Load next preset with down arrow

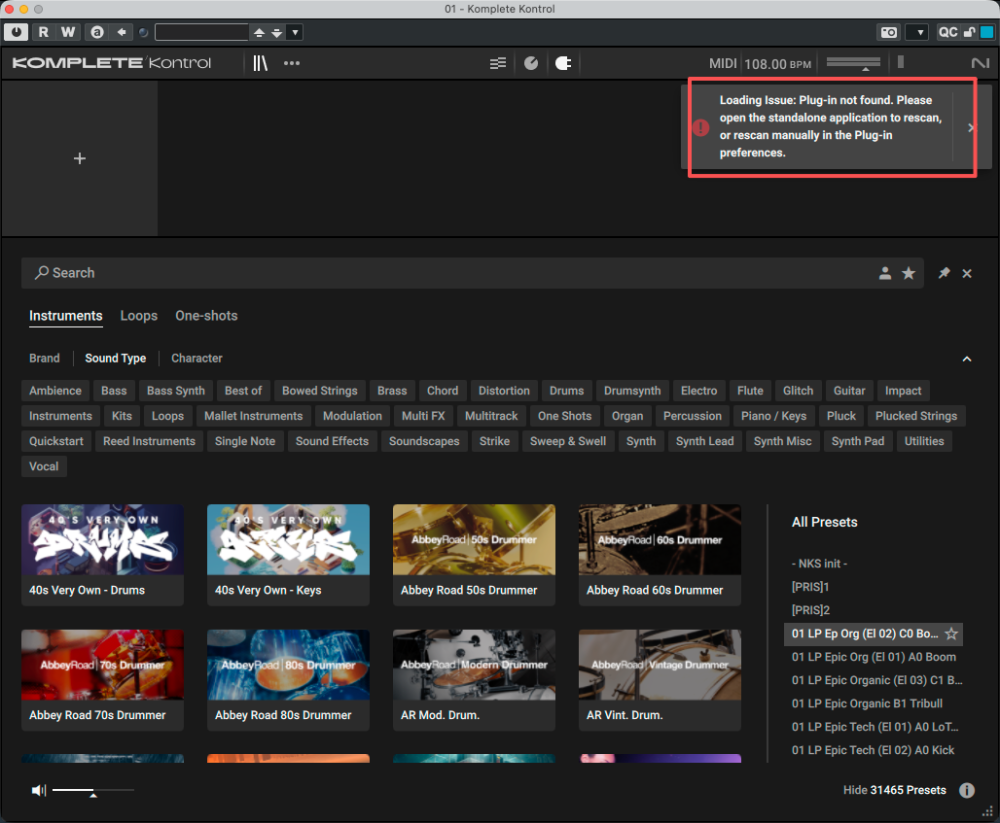click(277, 33)
